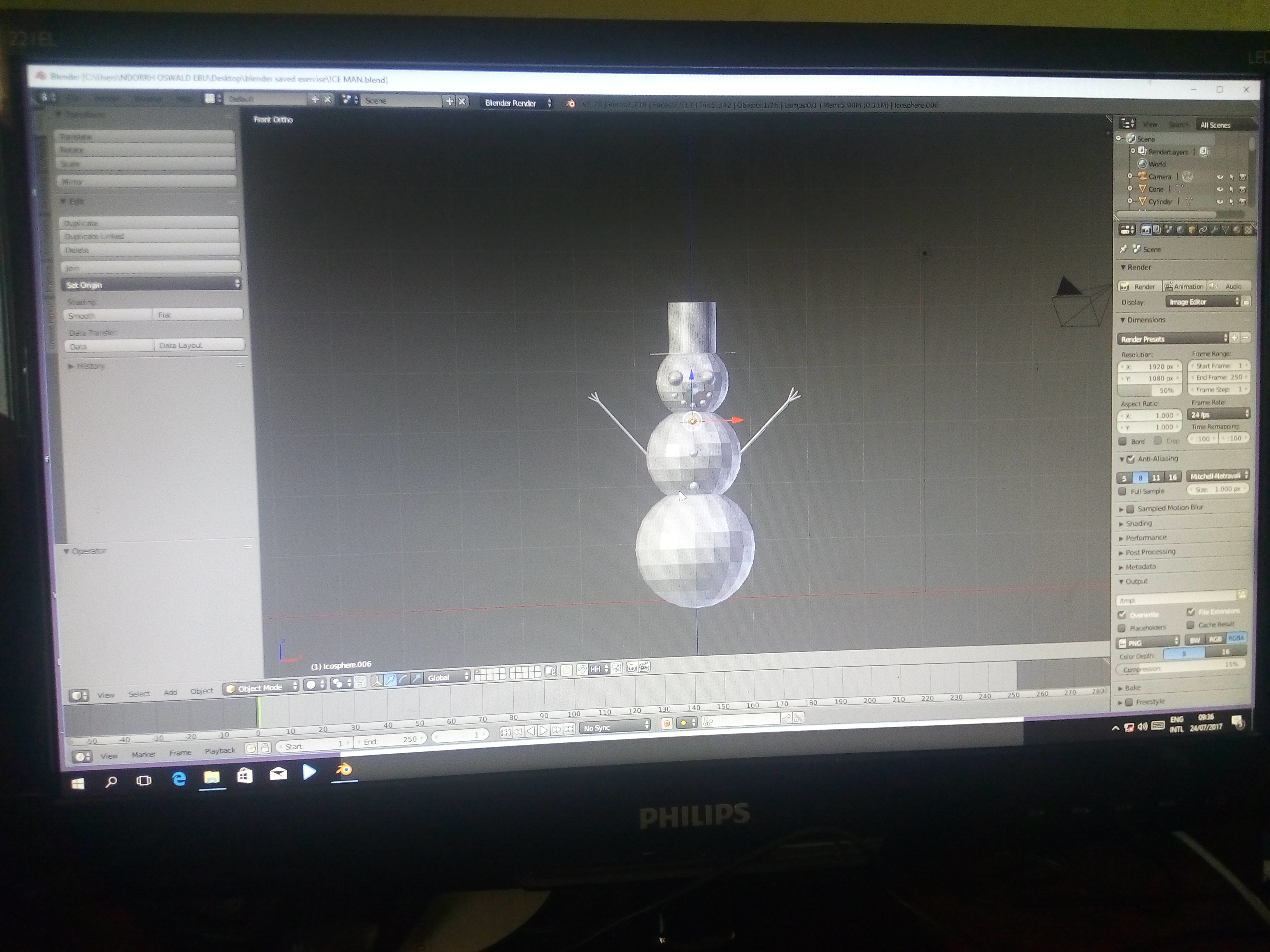The width and height of the screenshot is (1270, 952).
Task: Click the resolution percentage 50% slider
Action: tap(1151, 390)
